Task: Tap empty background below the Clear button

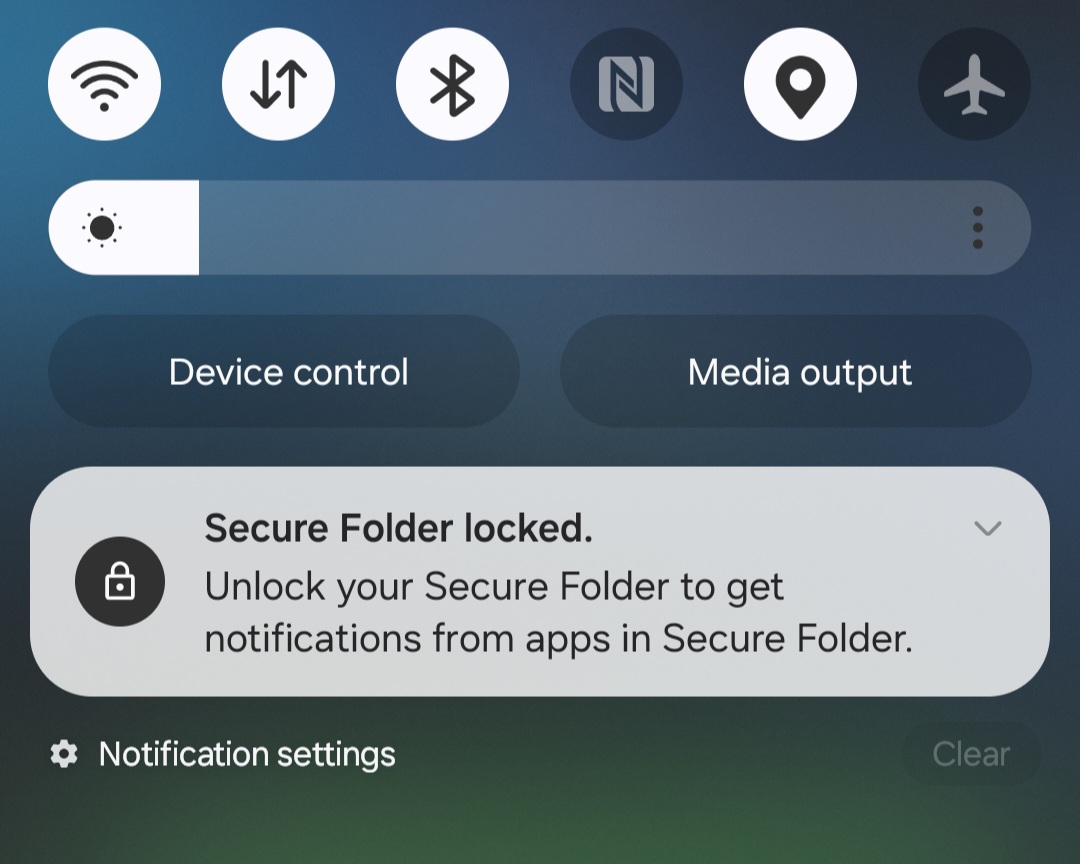Action: [x=970, y=825]
